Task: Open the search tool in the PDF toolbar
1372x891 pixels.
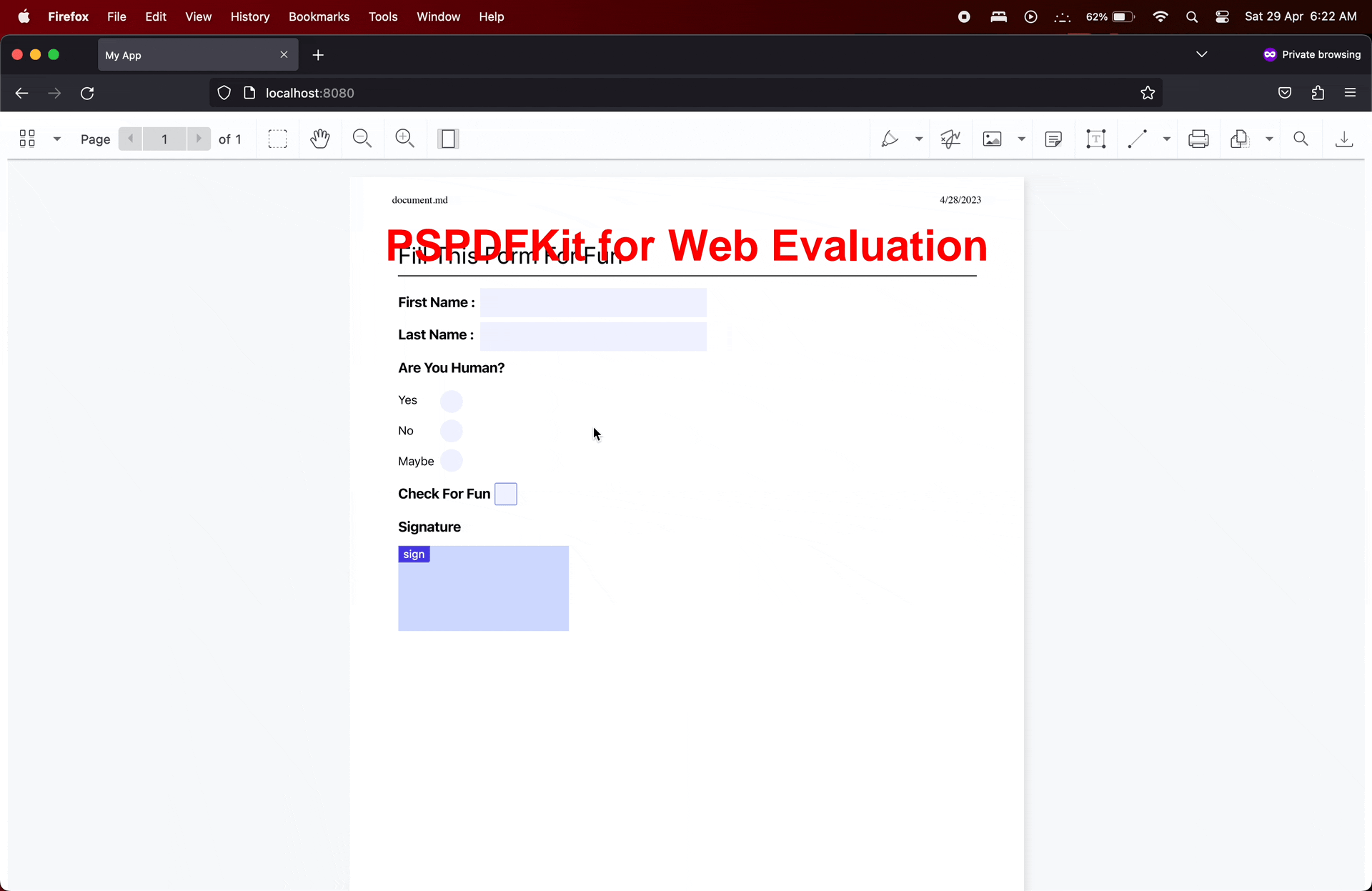Action: [x=1301, y=139]
